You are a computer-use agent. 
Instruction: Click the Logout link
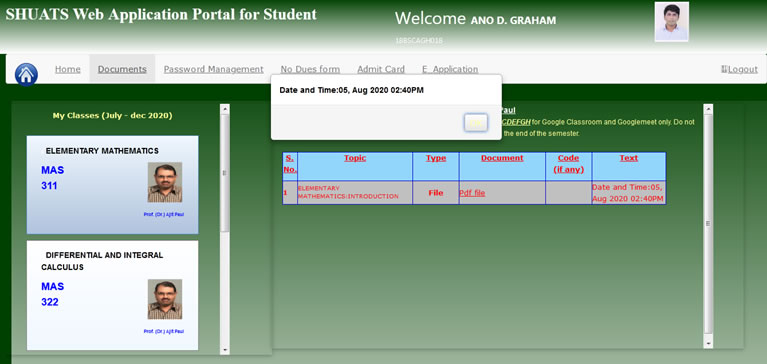(x=739, y=69)
